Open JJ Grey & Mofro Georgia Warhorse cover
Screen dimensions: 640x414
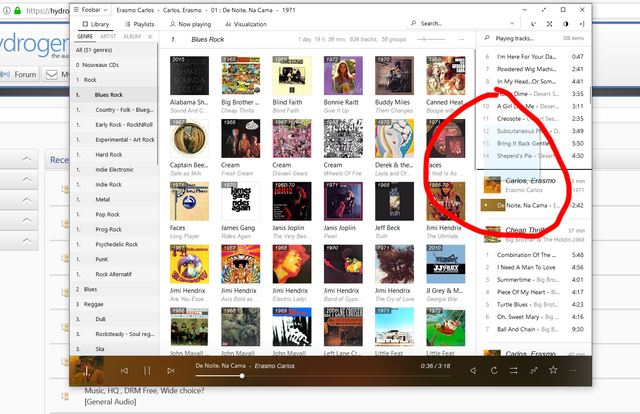pyautogui.click(x=446, y=264)
